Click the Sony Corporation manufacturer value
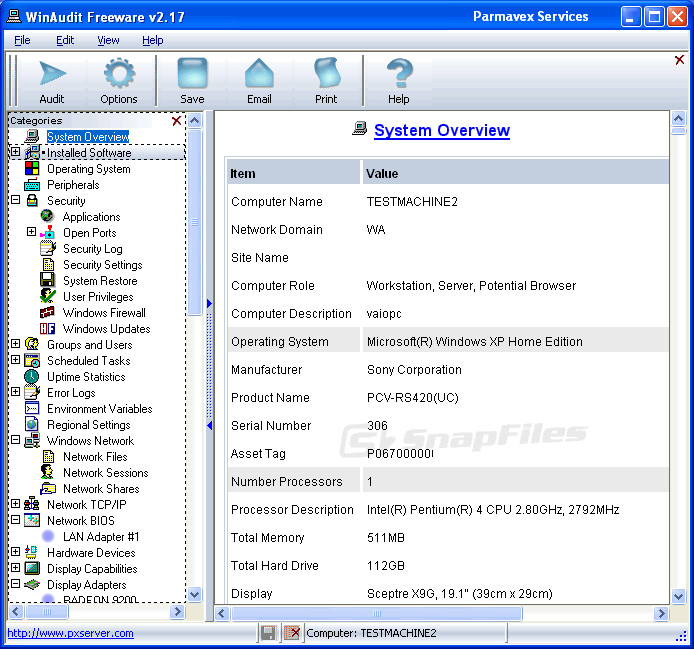This screenshot has width=694, height=649. pyautogui.click(x=414, y=370)
